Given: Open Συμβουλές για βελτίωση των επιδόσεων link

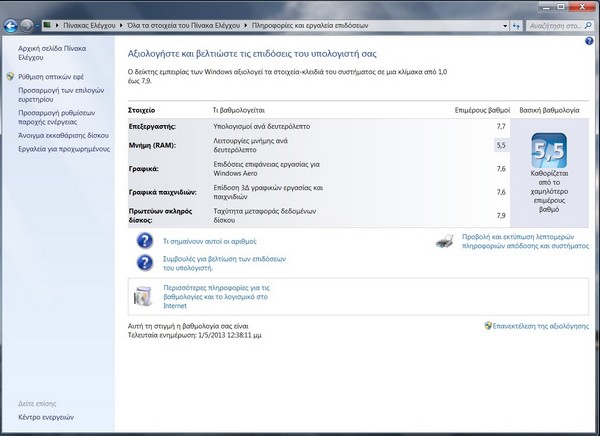Looking at the screenshot, I should coord(225,263).
